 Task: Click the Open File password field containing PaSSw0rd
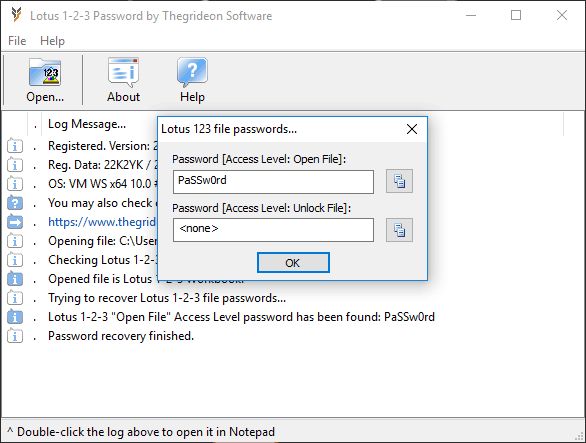[273, 182]
